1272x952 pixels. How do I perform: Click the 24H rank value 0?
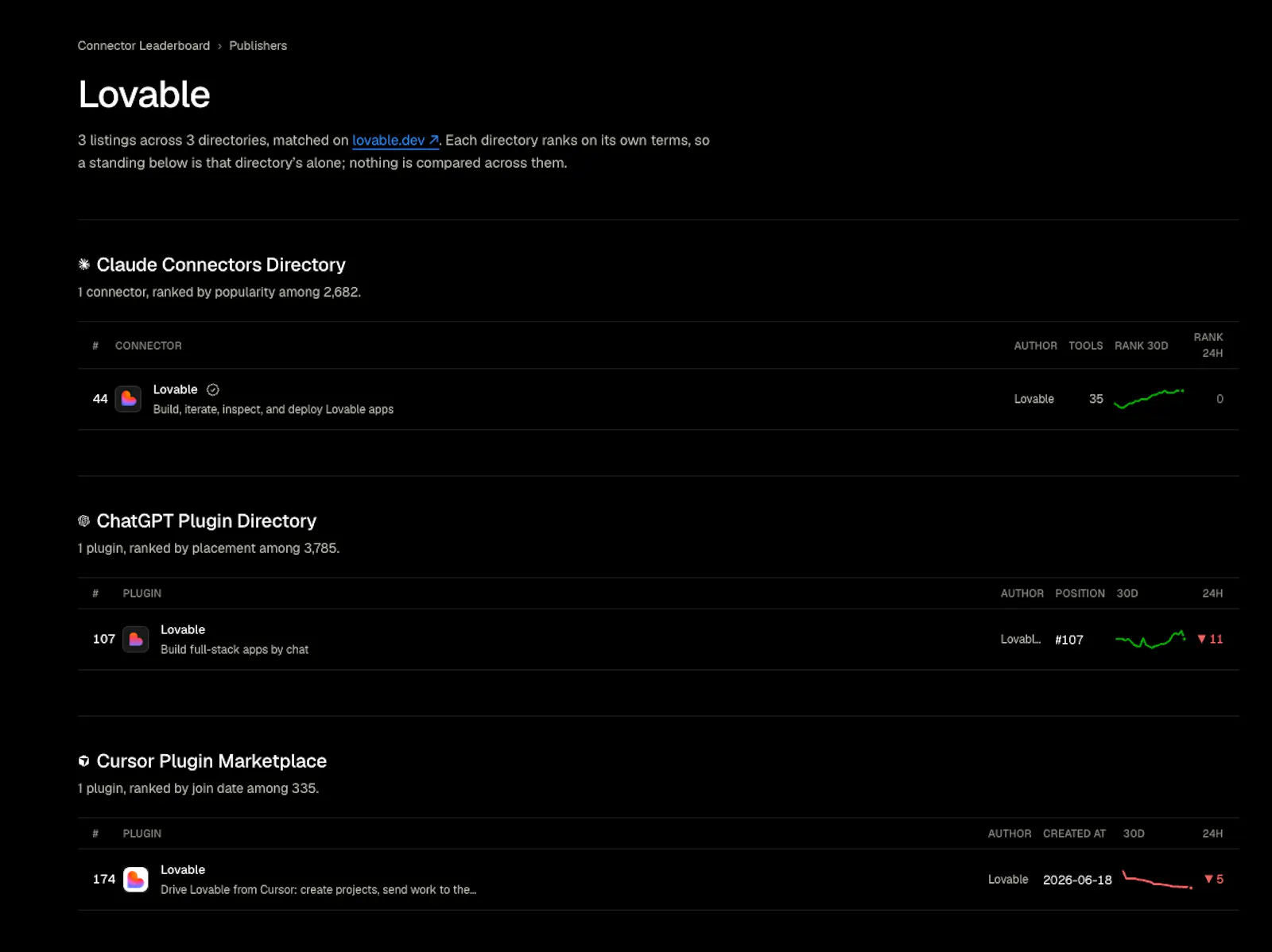(x=1220, y=399)
